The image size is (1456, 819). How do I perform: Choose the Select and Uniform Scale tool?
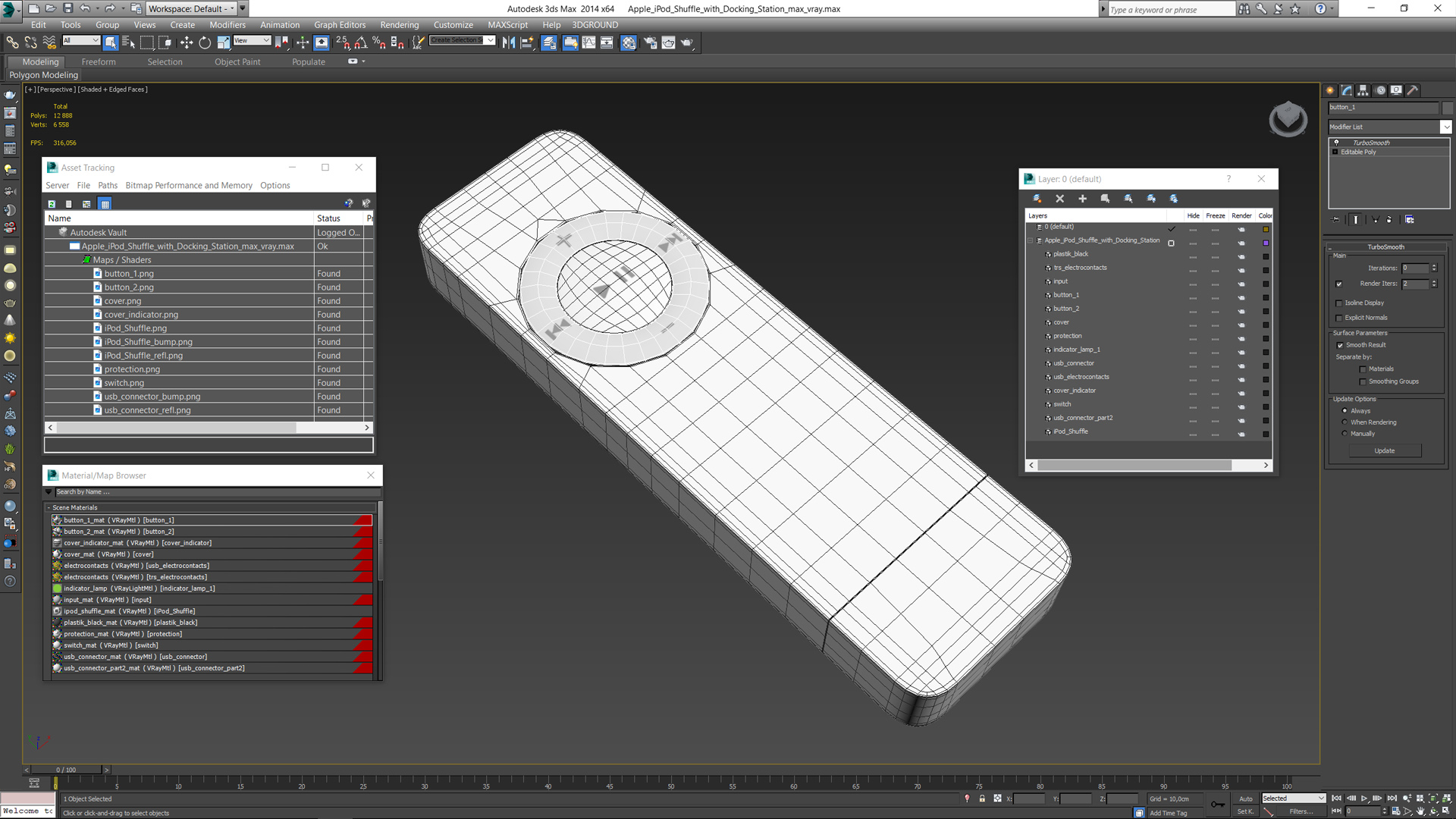pos(223,42)
